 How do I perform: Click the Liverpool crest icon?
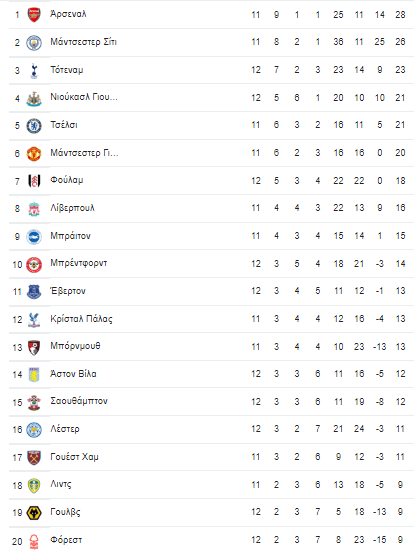34,209
